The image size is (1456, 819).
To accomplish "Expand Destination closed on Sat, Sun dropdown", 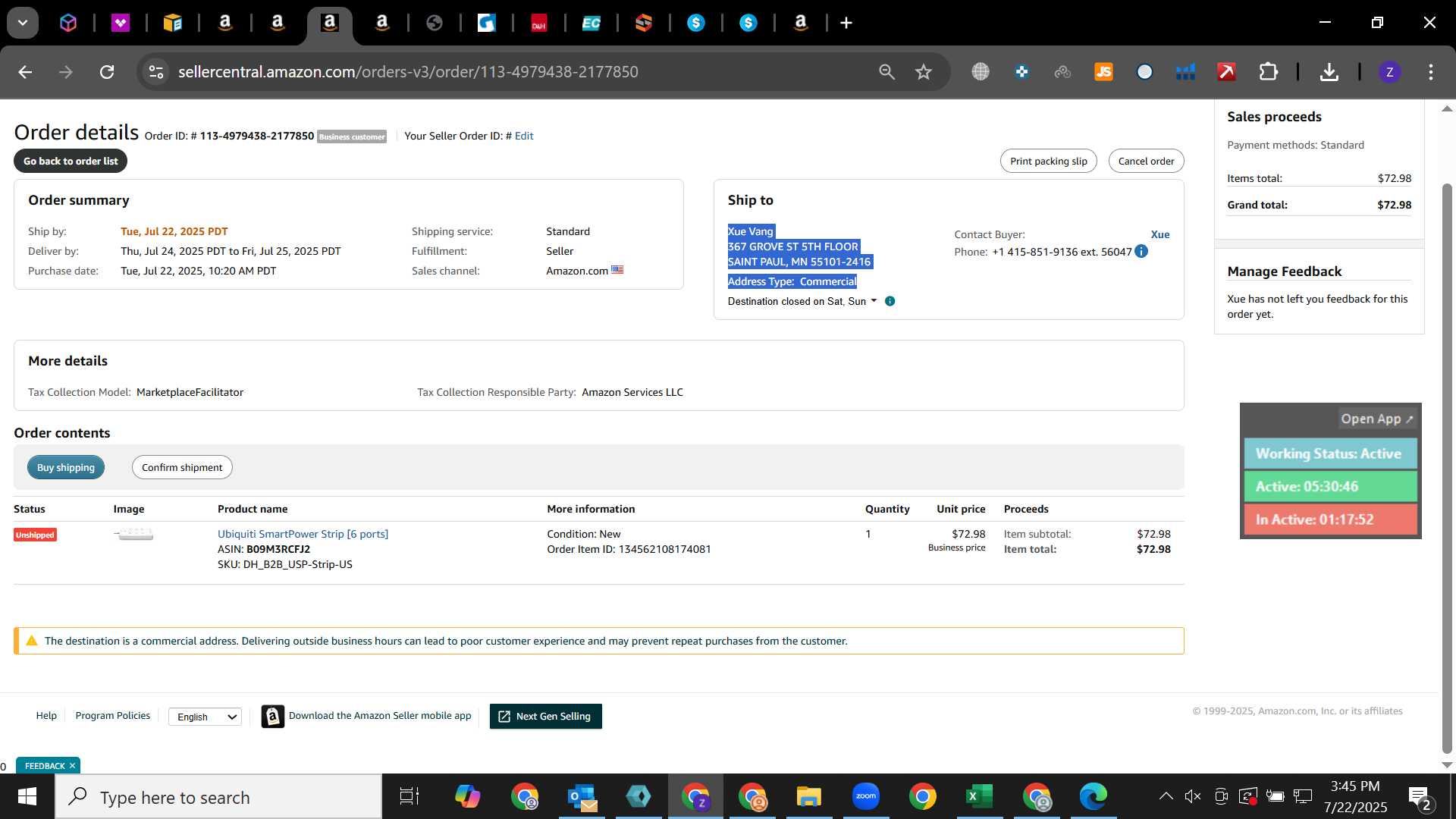I will (874, 301).
